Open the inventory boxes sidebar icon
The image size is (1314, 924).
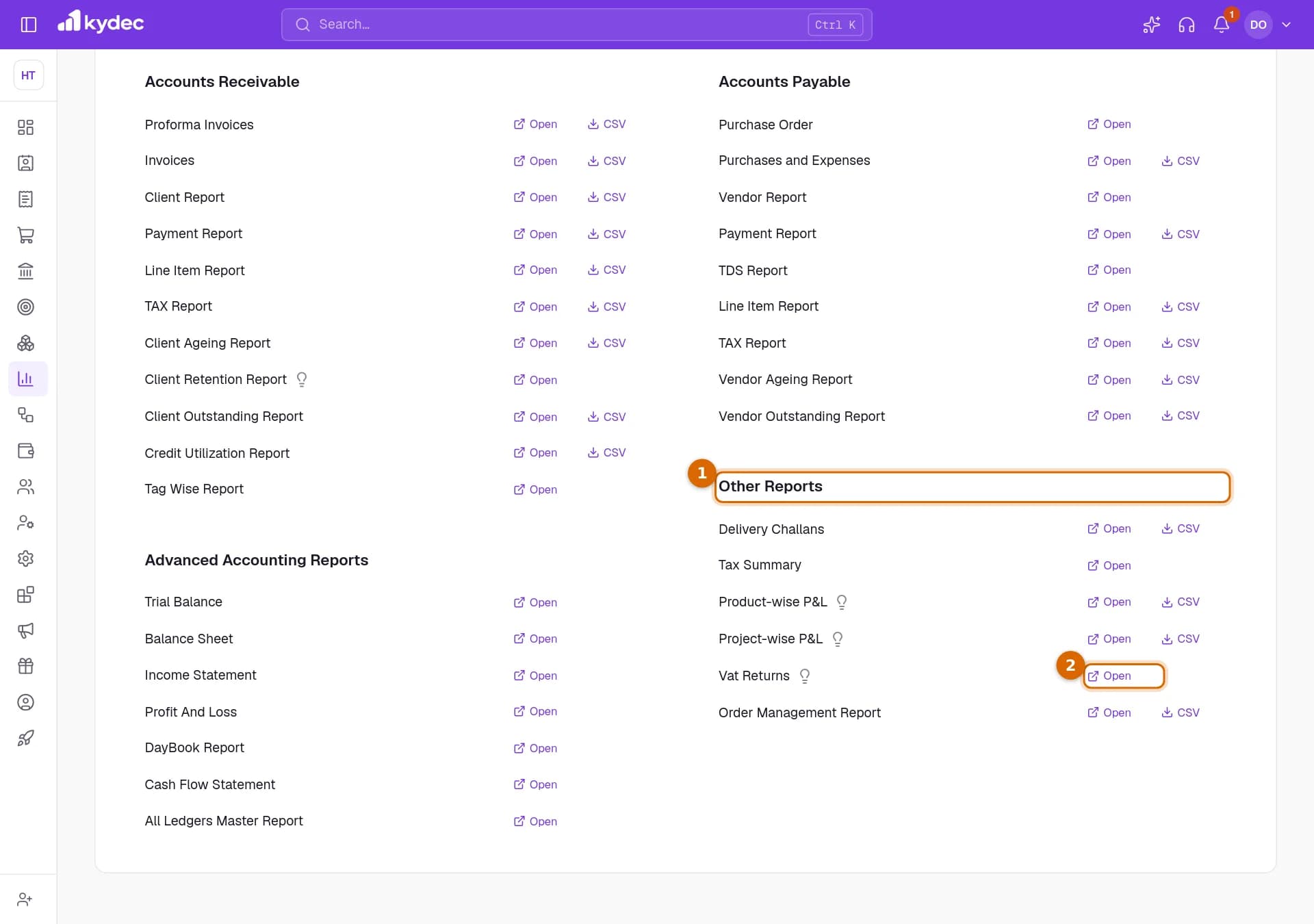click(x=25, y=343)
